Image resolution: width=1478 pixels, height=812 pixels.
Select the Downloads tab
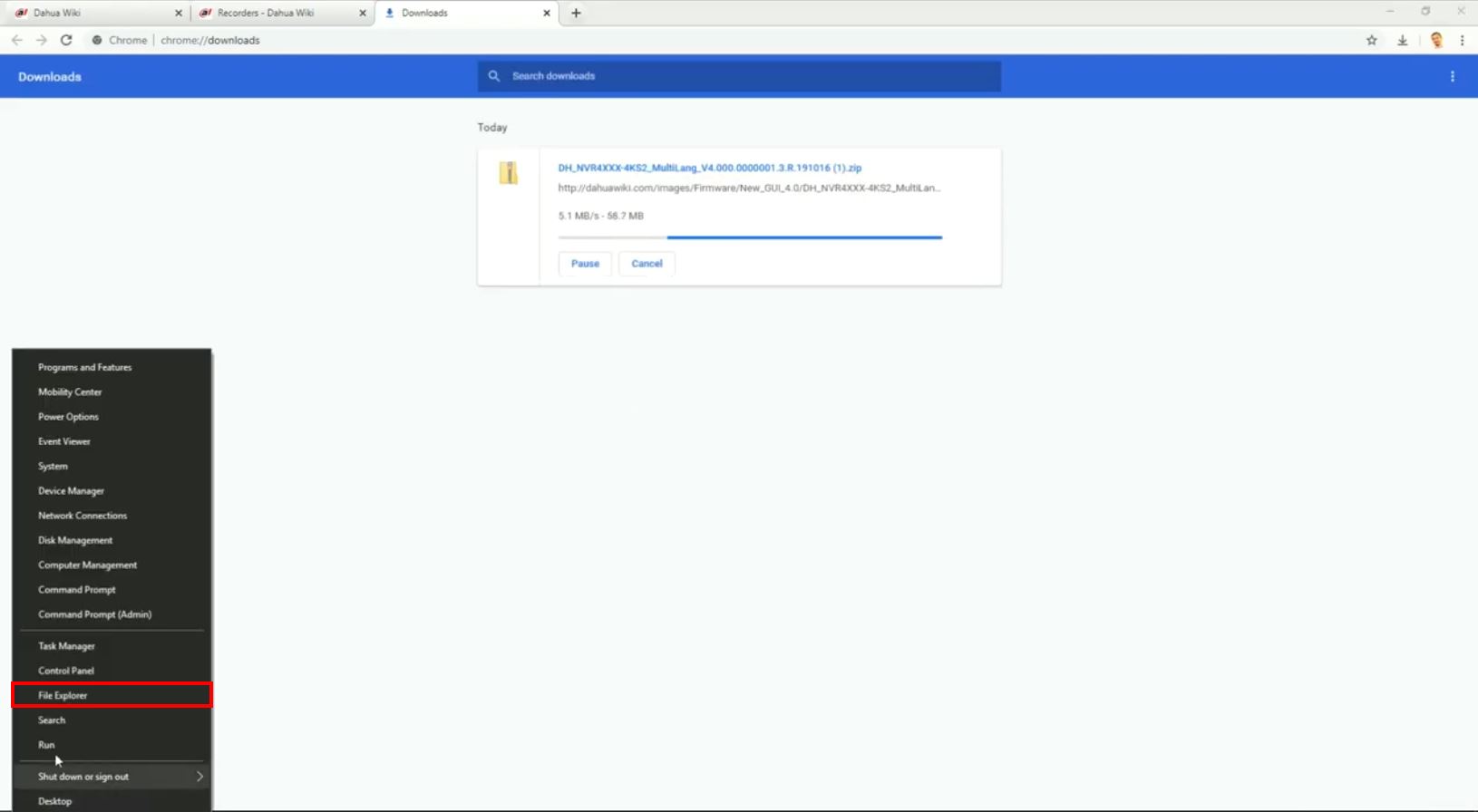(466, 13)
